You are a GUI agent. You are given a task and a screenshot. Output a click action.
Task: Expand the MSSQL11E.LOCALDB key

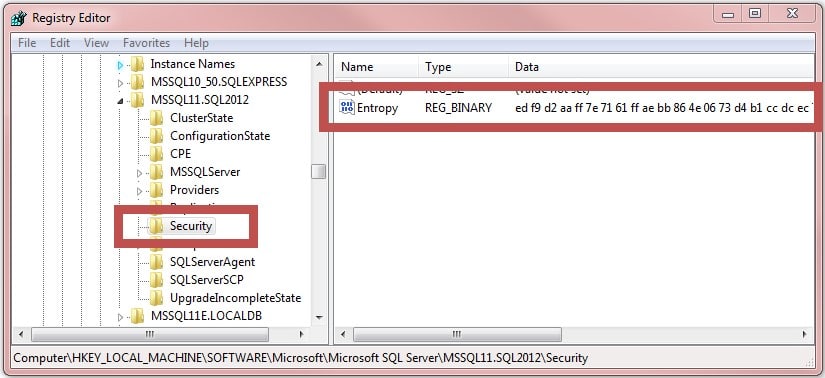tap(120, 317)
